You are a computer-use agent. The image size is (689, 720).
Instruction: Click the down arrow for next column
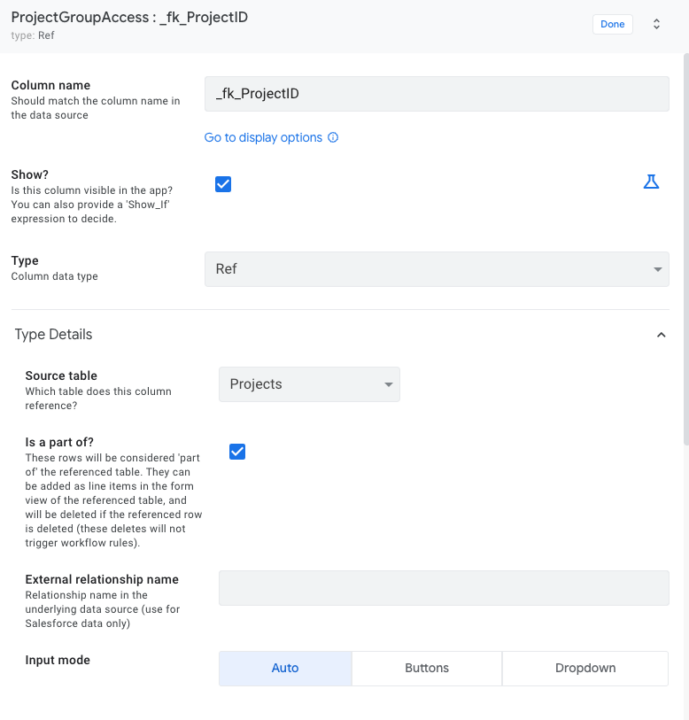click(656, 29)
